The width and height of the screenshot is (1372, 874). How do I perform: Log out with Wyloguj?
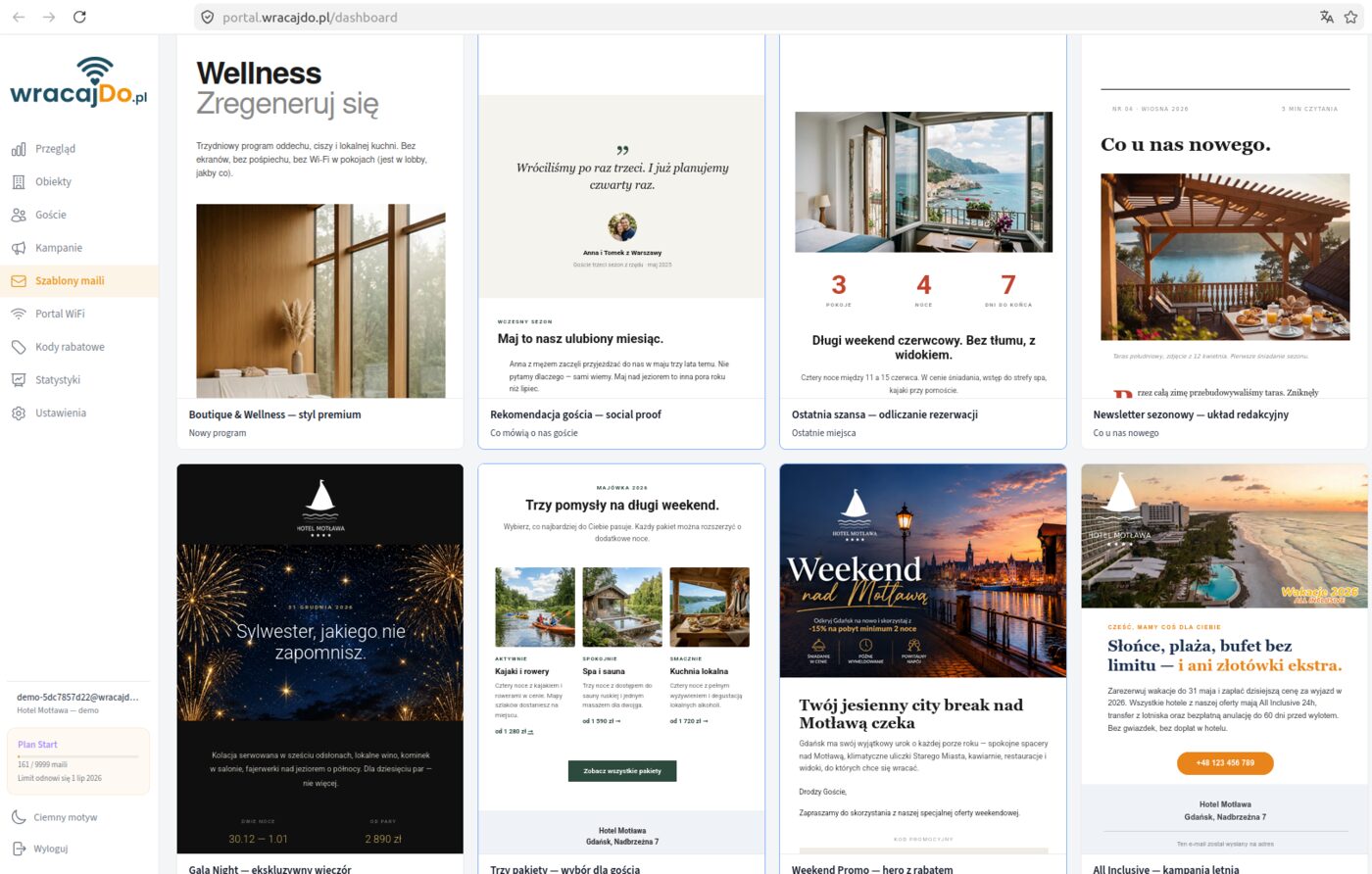click(x=78, y=849)
